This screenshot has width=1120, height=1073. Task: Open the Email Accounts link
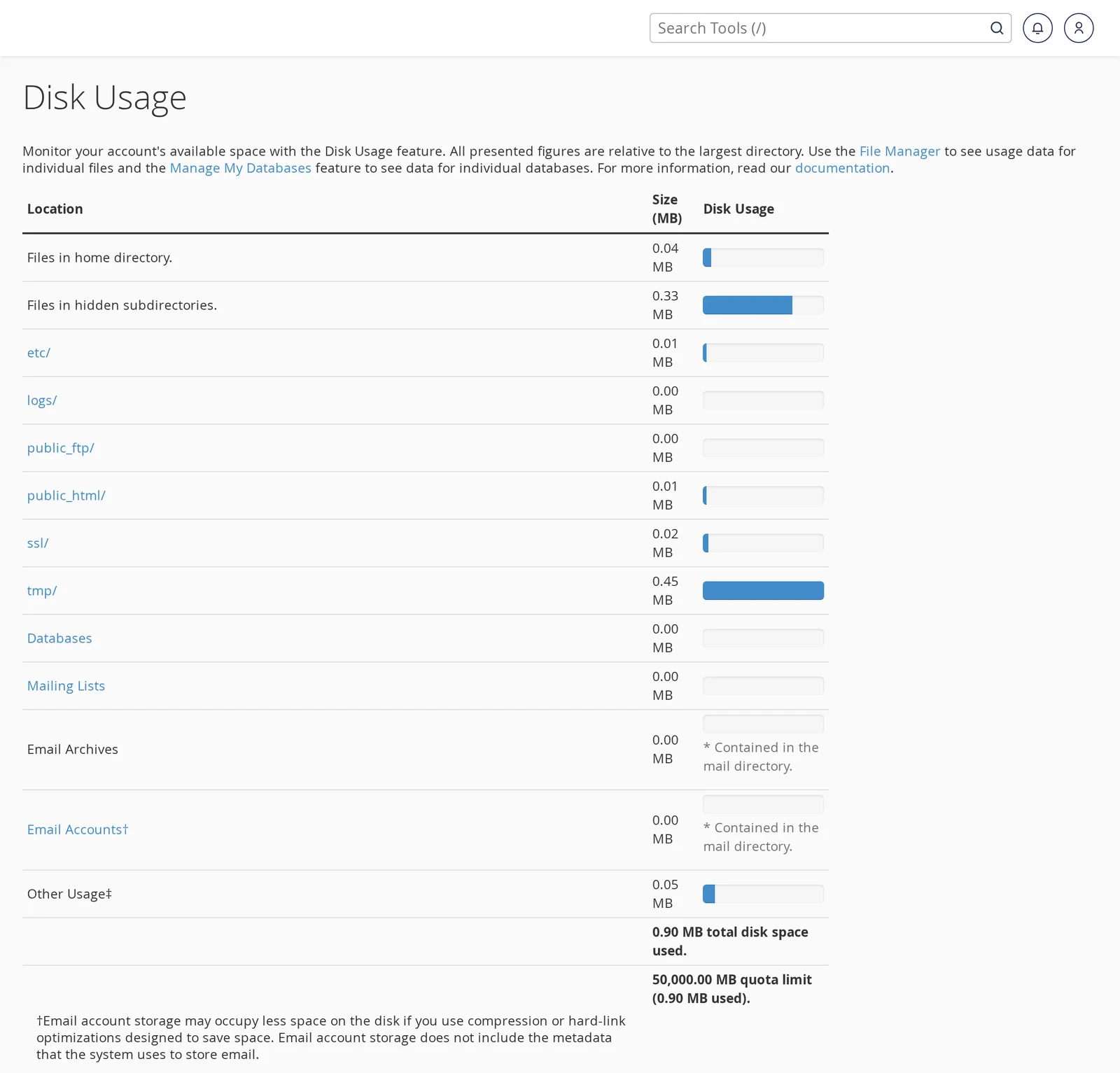(78, 829)
